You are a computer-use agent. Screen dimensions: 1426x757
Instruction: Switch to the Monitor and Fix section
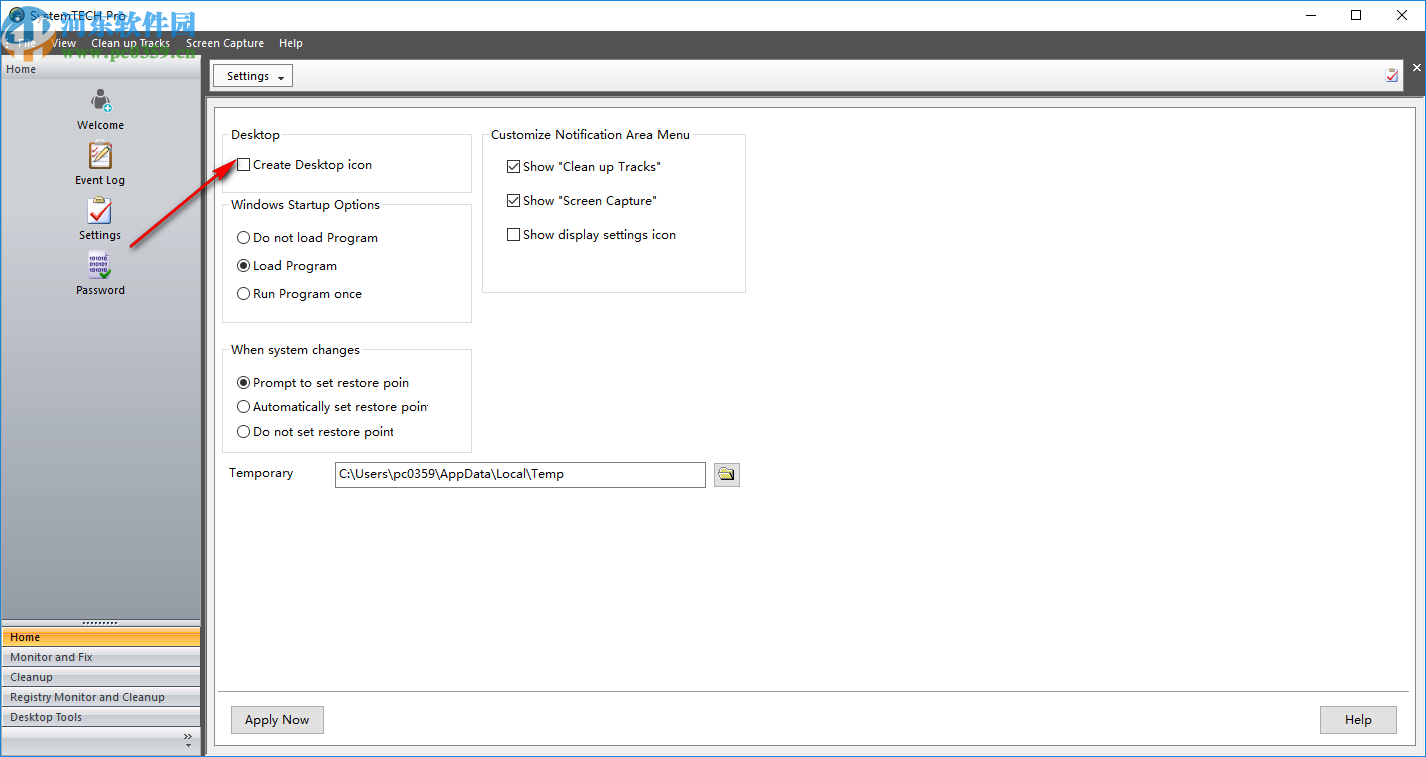point(100,657)
